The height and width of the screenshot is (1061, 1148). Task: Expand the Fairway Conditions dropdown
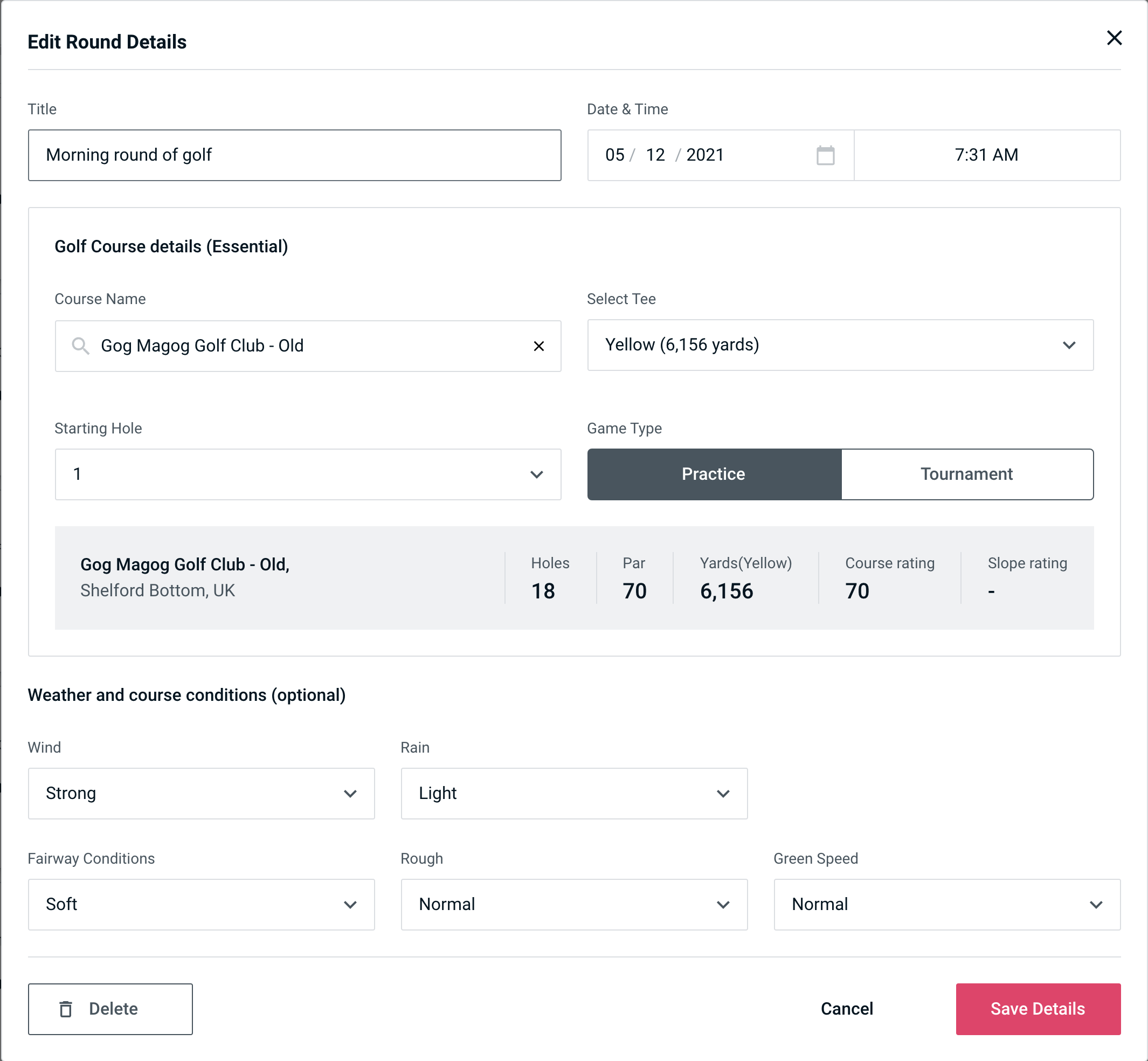[x=200, y=903]
